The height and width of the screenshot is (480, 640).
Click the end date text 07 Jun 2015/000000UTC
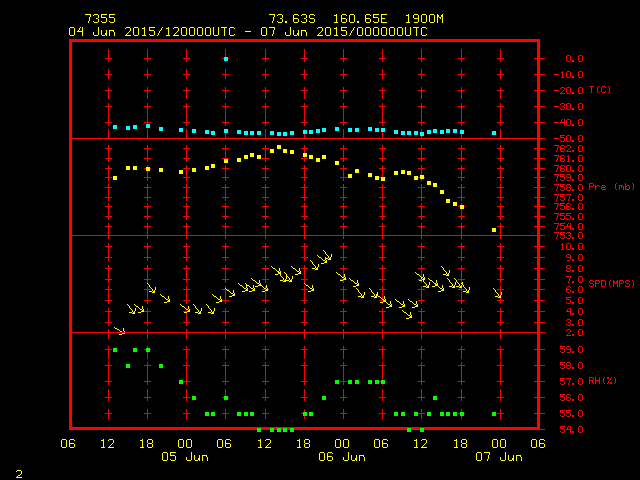click(x=344, y=32)
